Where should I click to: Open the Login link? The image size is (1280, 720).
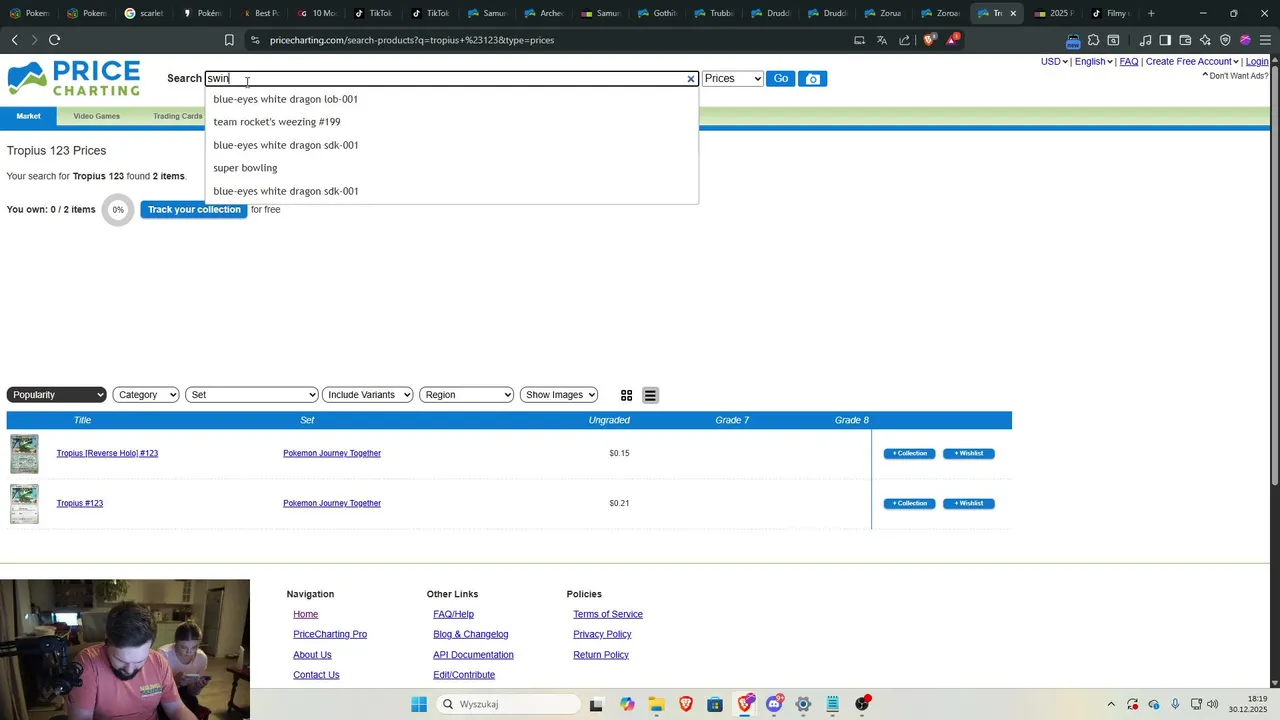click(1257, 62)
